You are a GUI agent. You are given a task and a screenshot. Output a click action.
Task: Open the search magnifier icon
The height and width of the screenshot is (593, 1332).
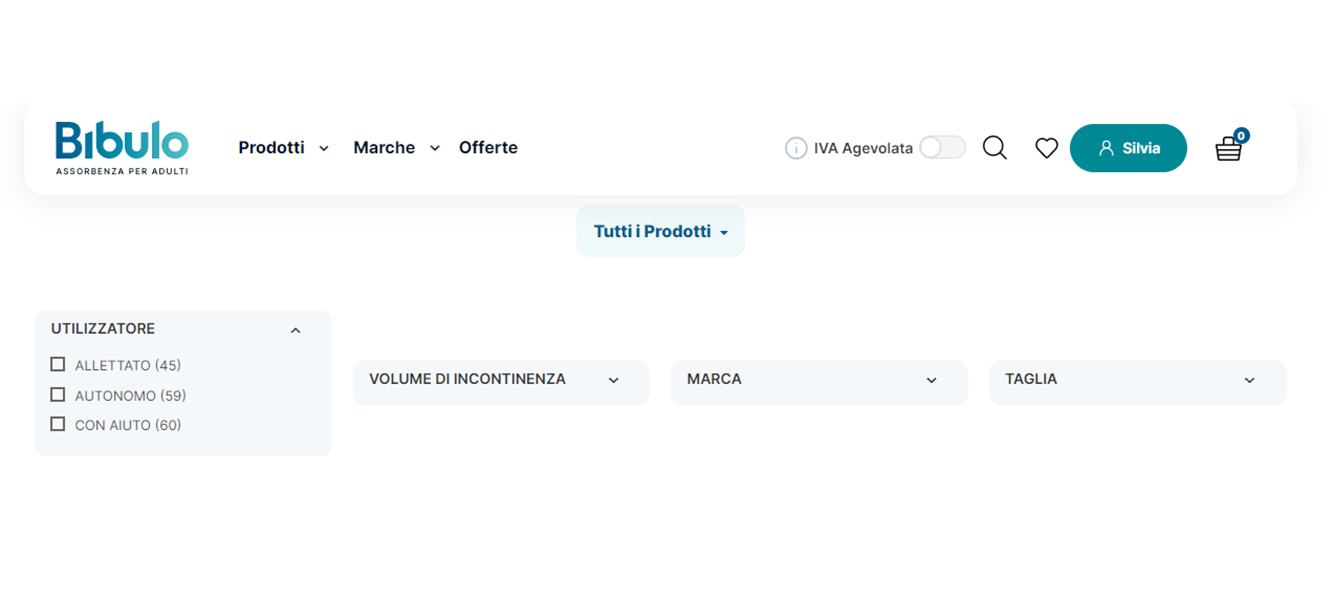point(994,148)
